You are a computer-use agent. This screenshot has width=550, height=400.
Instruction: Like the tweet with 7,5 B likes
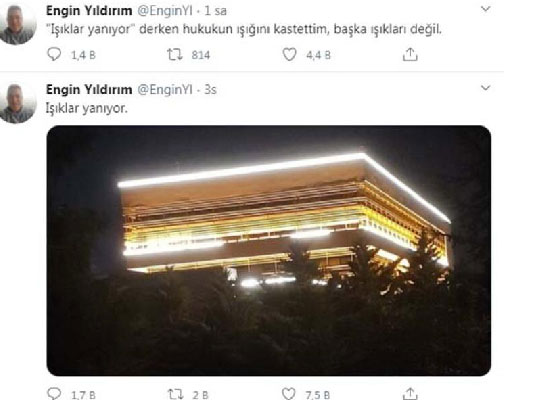(289, 394)
